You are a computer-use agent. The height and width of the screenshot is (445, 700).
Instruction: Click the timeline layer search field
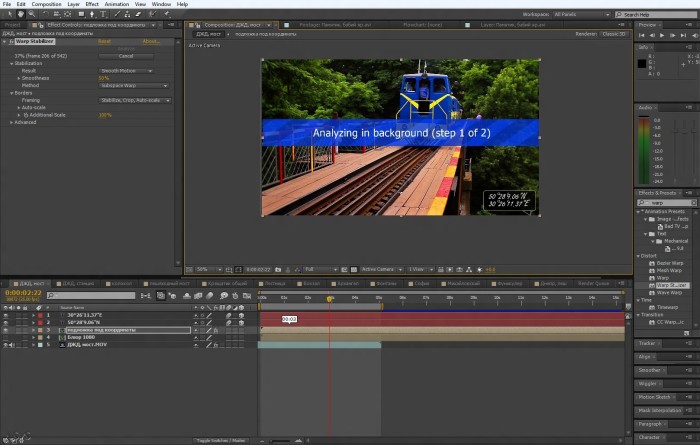point(91,295)
